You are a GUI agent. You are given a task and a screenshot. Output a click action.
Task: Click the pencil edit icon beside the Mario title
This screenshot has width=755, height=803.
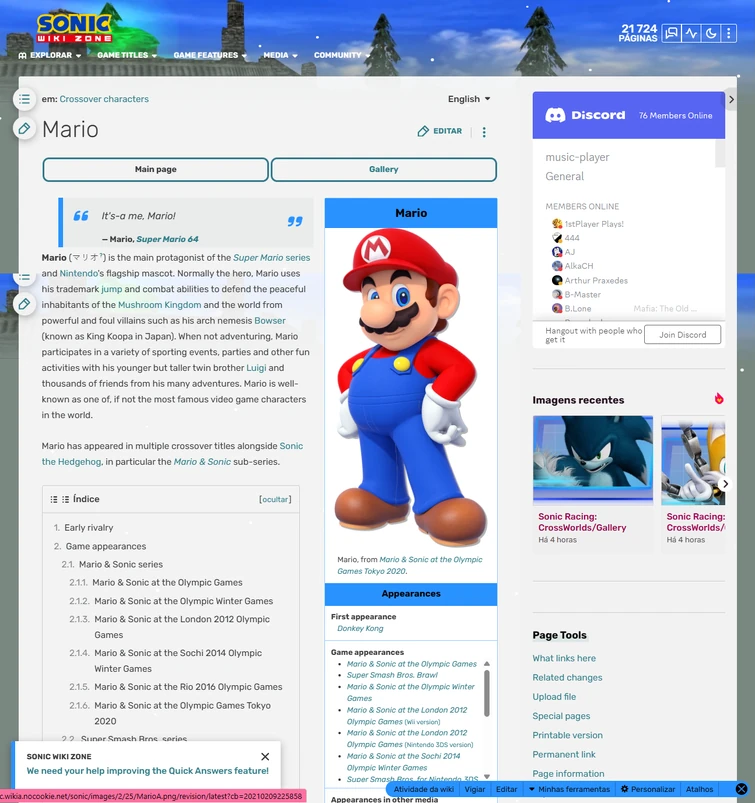click(x=24, y=129)
